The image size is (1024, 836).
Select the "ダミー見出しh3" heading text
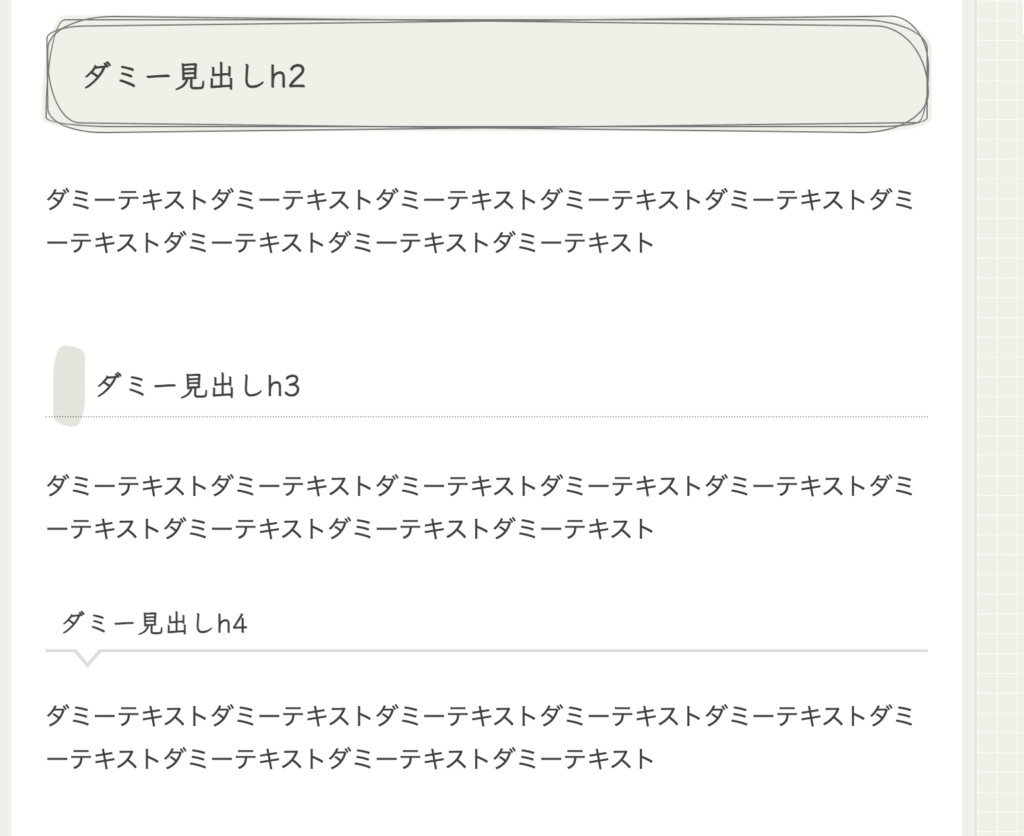coord(198,386)
